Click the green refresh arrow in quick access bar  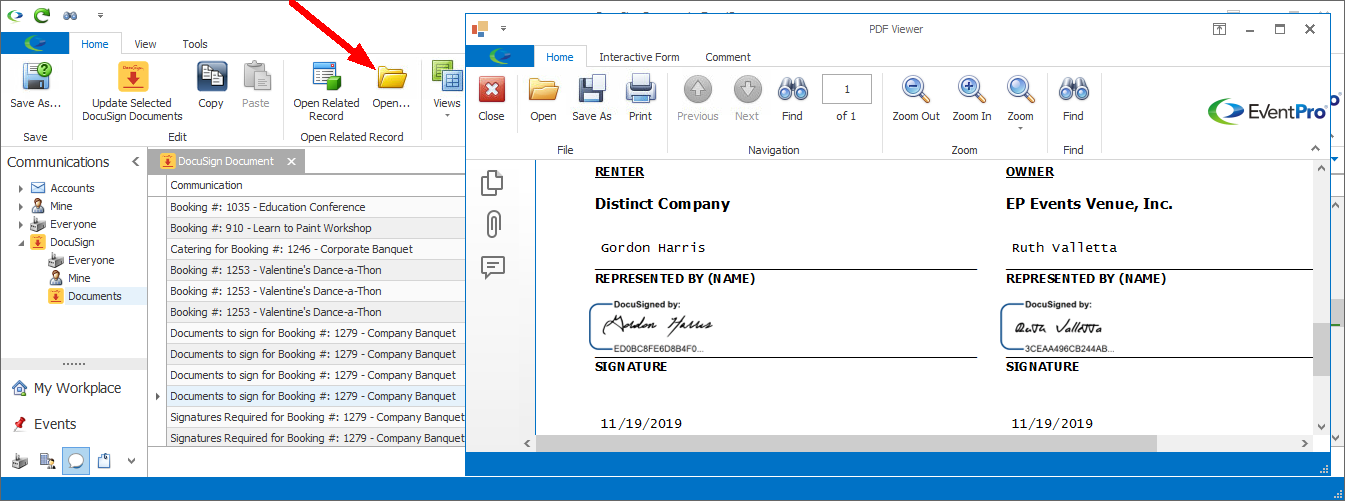click(x=41, y=15)
